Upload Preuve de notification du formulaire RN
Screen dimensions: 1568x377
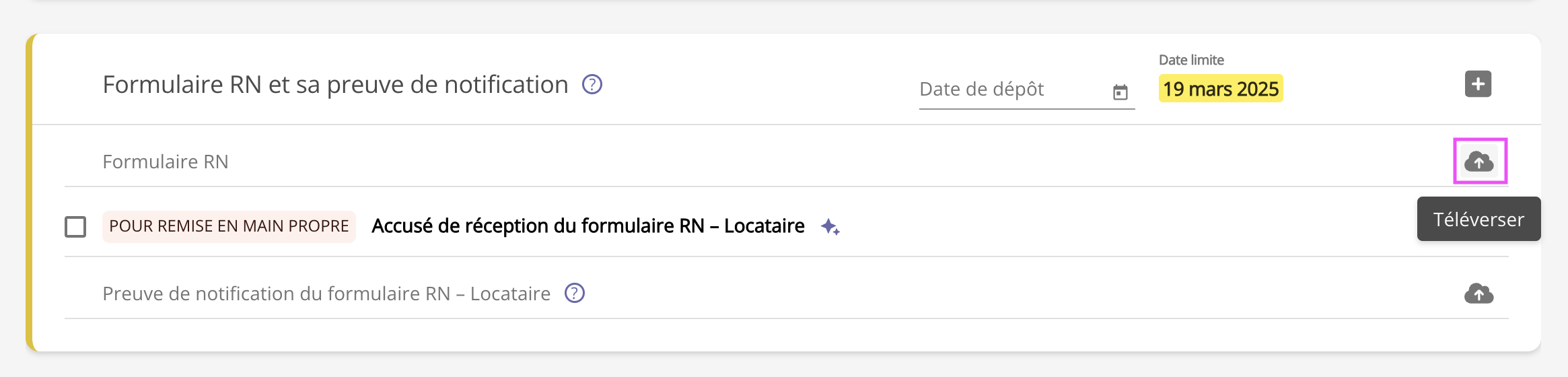point(1478,294)
